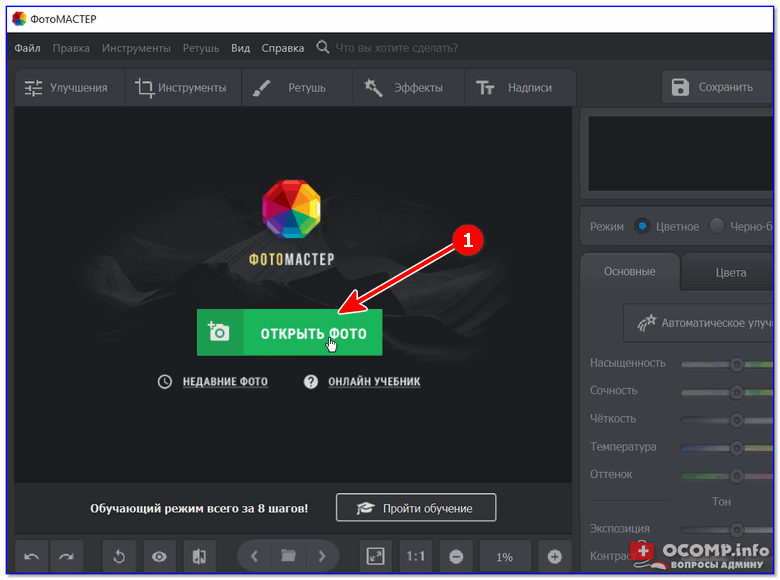The width and height of the screenshot is (780, 580).
Task: Click the Насыщенность slider handle
Action: tap(737, 365)
